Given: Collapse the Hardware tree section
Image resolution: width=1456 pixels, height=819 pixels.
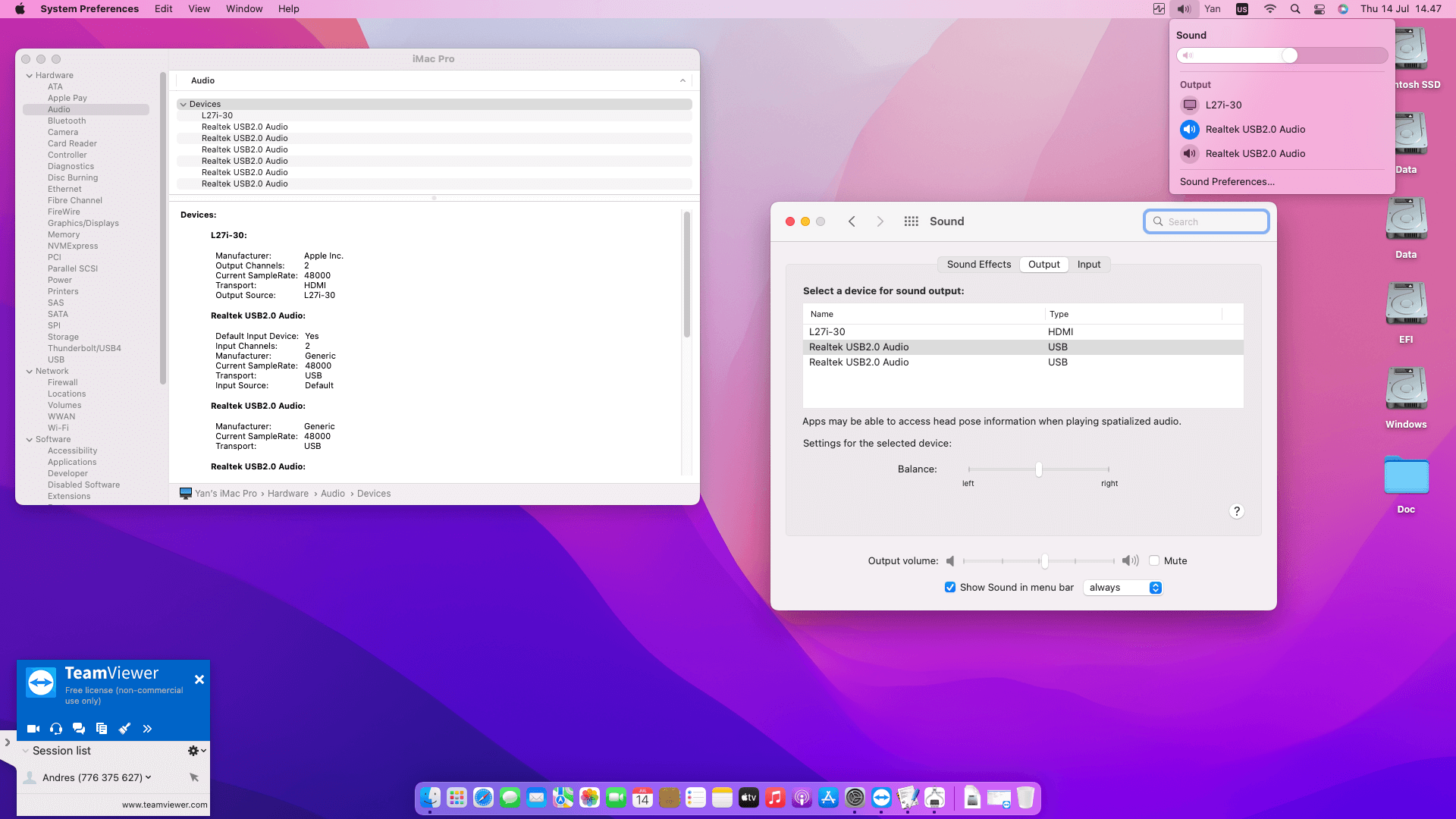Looking at the screenshot, I should pyautogui.click(x=30, y=76).
